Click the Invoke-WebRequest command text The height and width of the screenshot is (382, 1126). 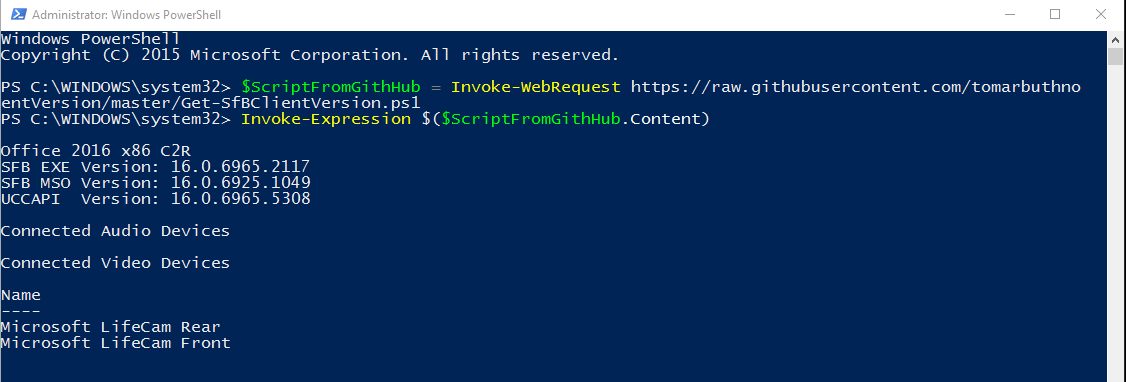click(536, 88)
